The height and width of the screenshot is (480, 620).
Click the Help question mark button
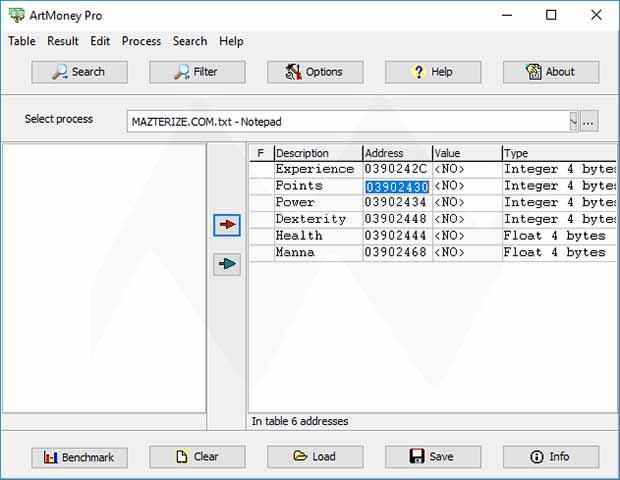433,72
